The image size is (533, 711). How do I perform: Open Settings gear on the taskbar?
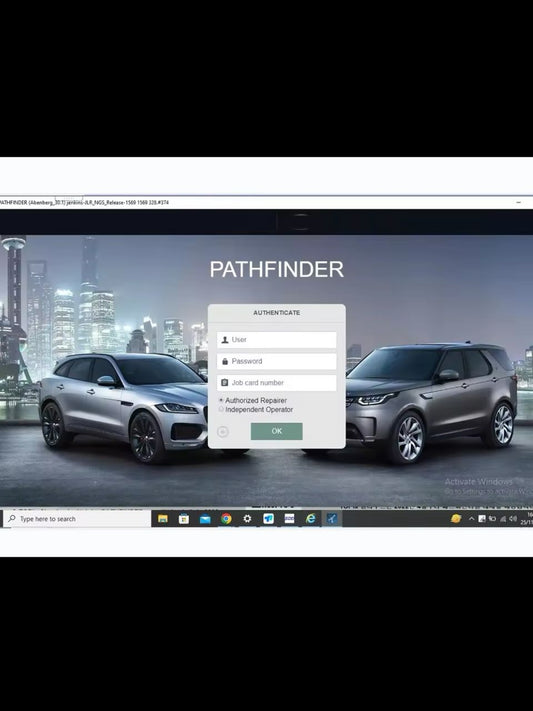point(247,518)
